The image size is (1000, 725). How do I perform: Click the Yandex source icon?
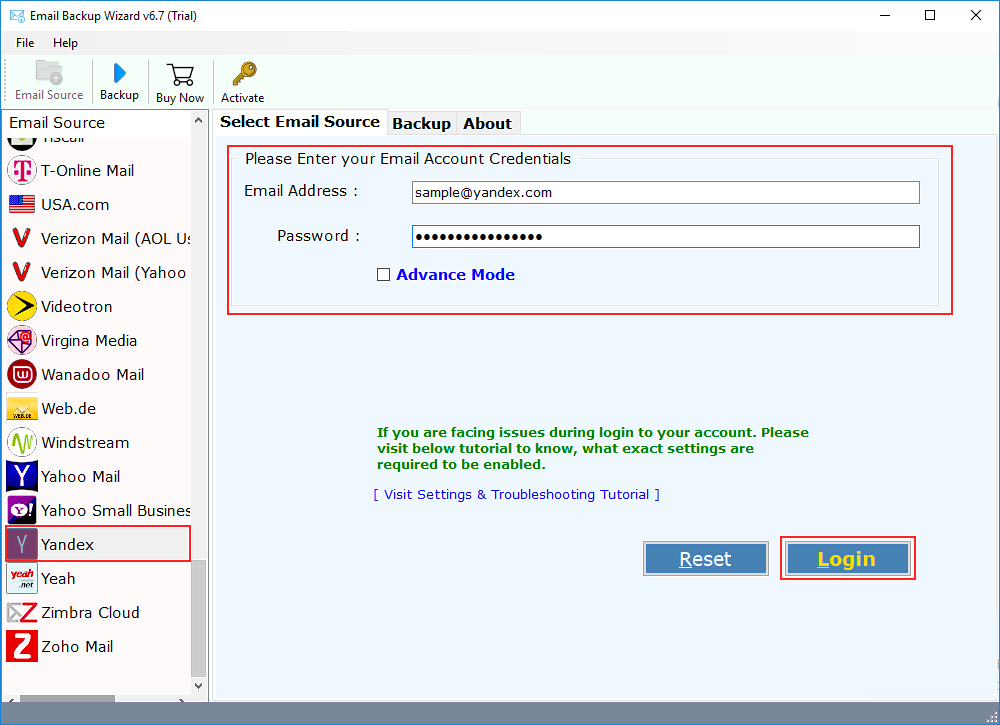tap(22, 544)
